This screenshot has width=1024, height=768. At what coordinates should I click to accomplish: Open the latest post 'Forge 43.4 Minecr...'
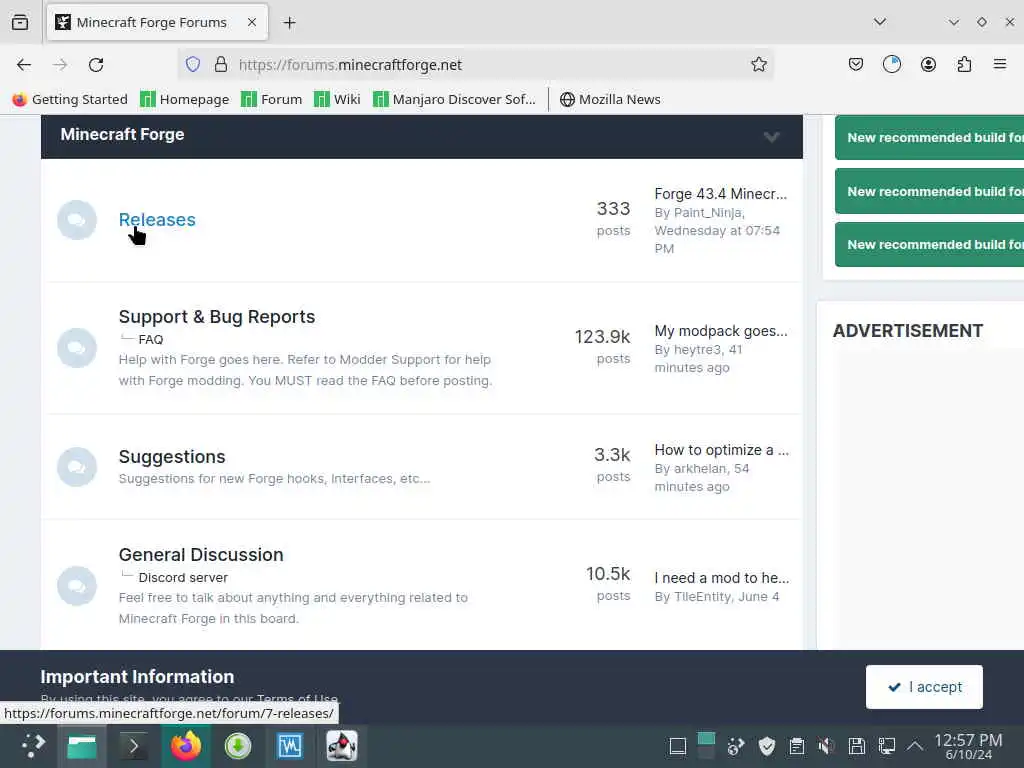pos(720,194)
